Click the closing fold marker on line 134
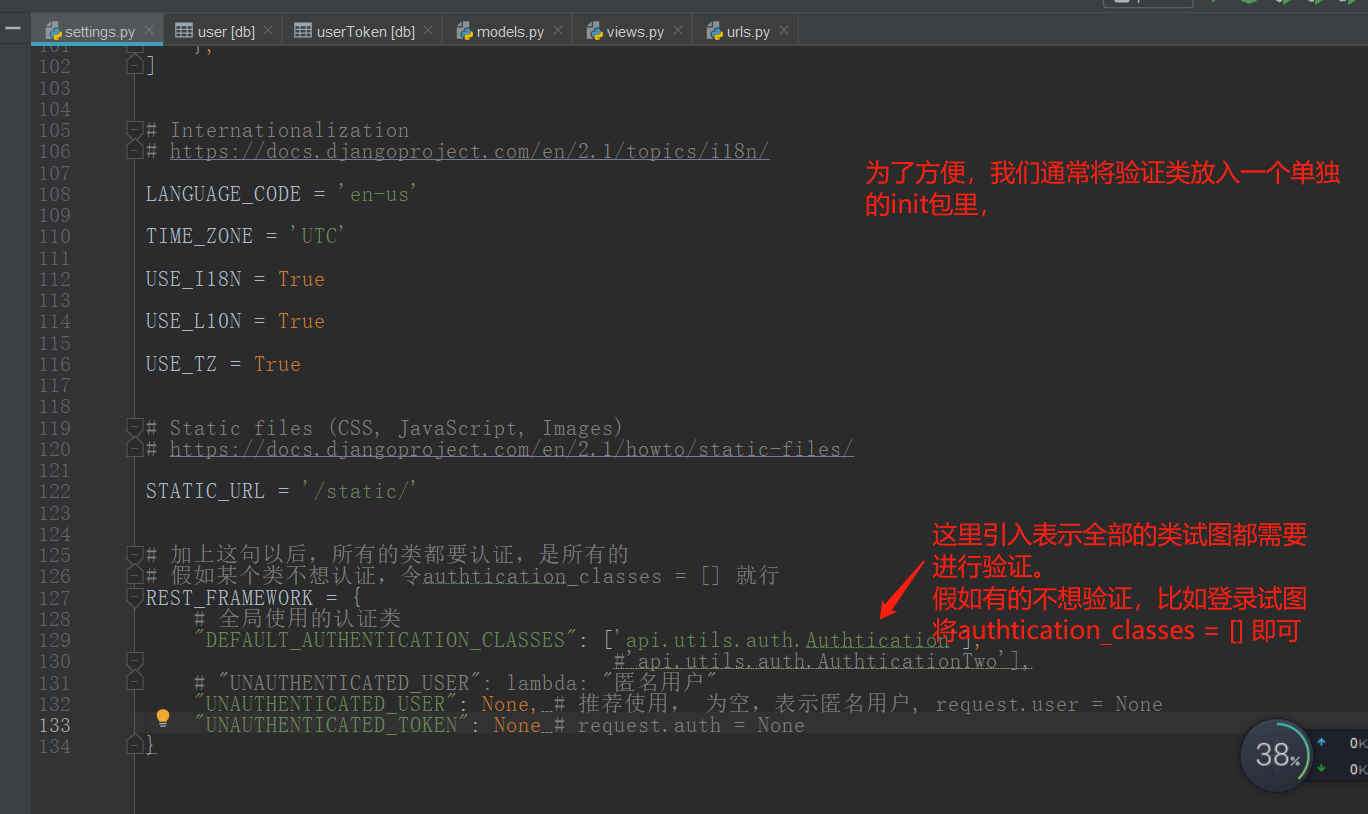1368x814 pixels. click(x=135, y=744)
